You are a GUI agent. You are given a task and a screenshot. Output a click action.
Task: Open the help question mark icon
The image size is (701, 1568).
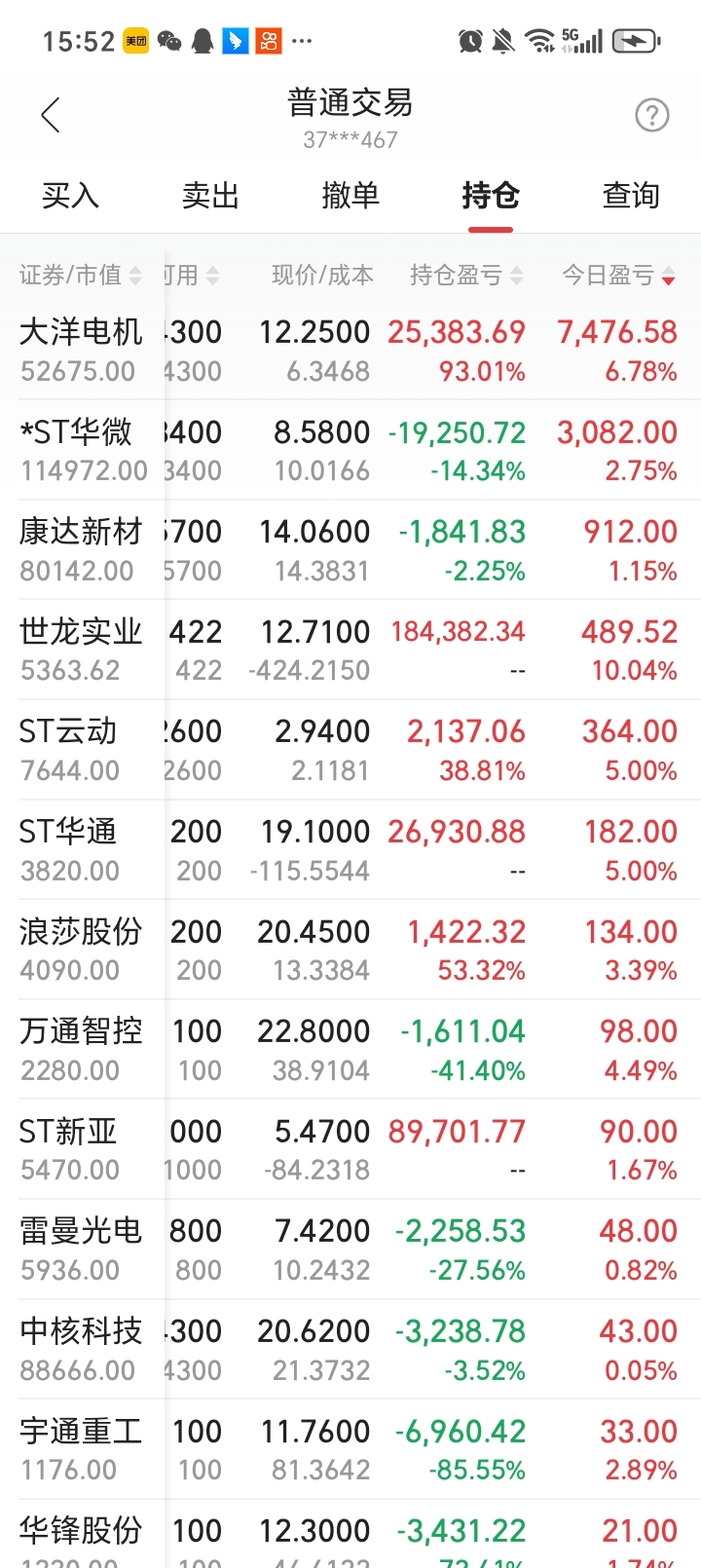click(652, 115)
